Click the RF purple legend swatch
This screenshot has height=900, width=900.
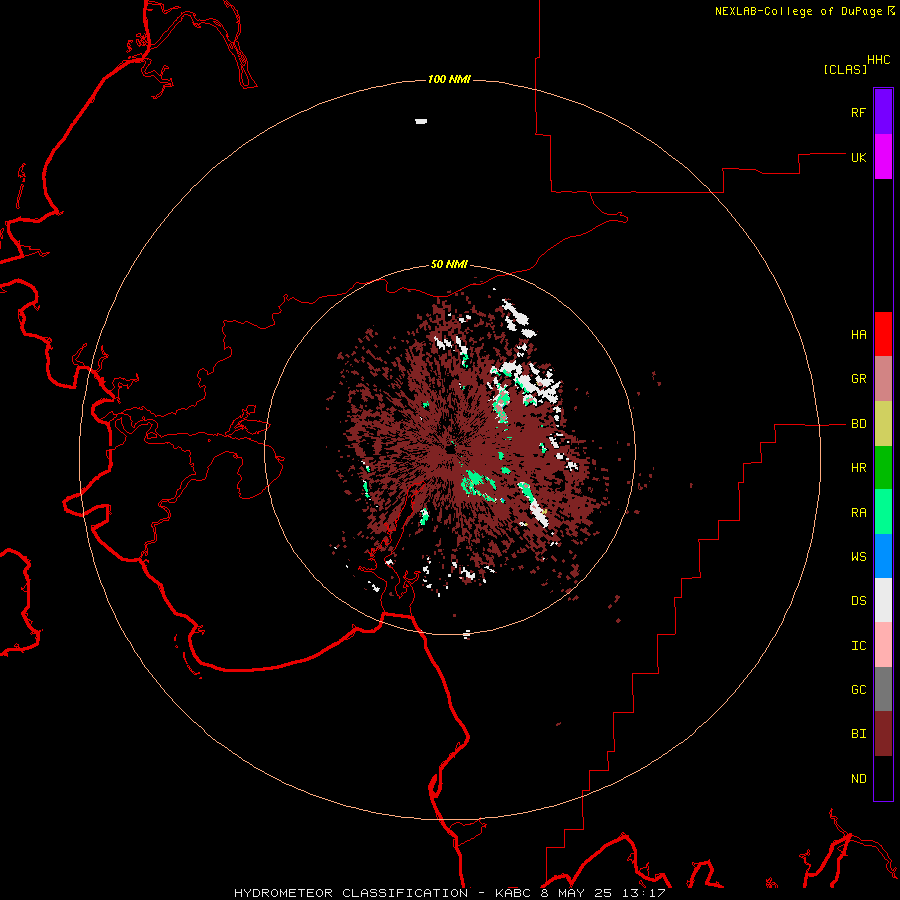(x=883, y=112)
